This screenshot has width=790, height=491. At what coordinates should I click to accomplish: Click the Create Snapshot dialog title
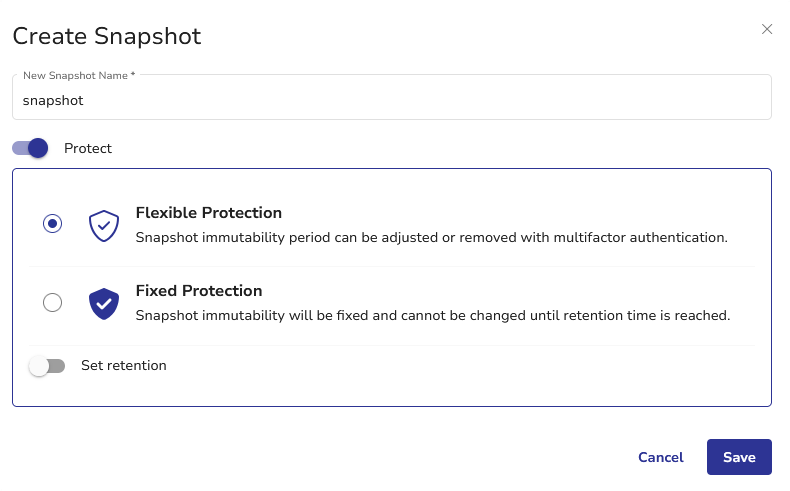coord(106,37)
